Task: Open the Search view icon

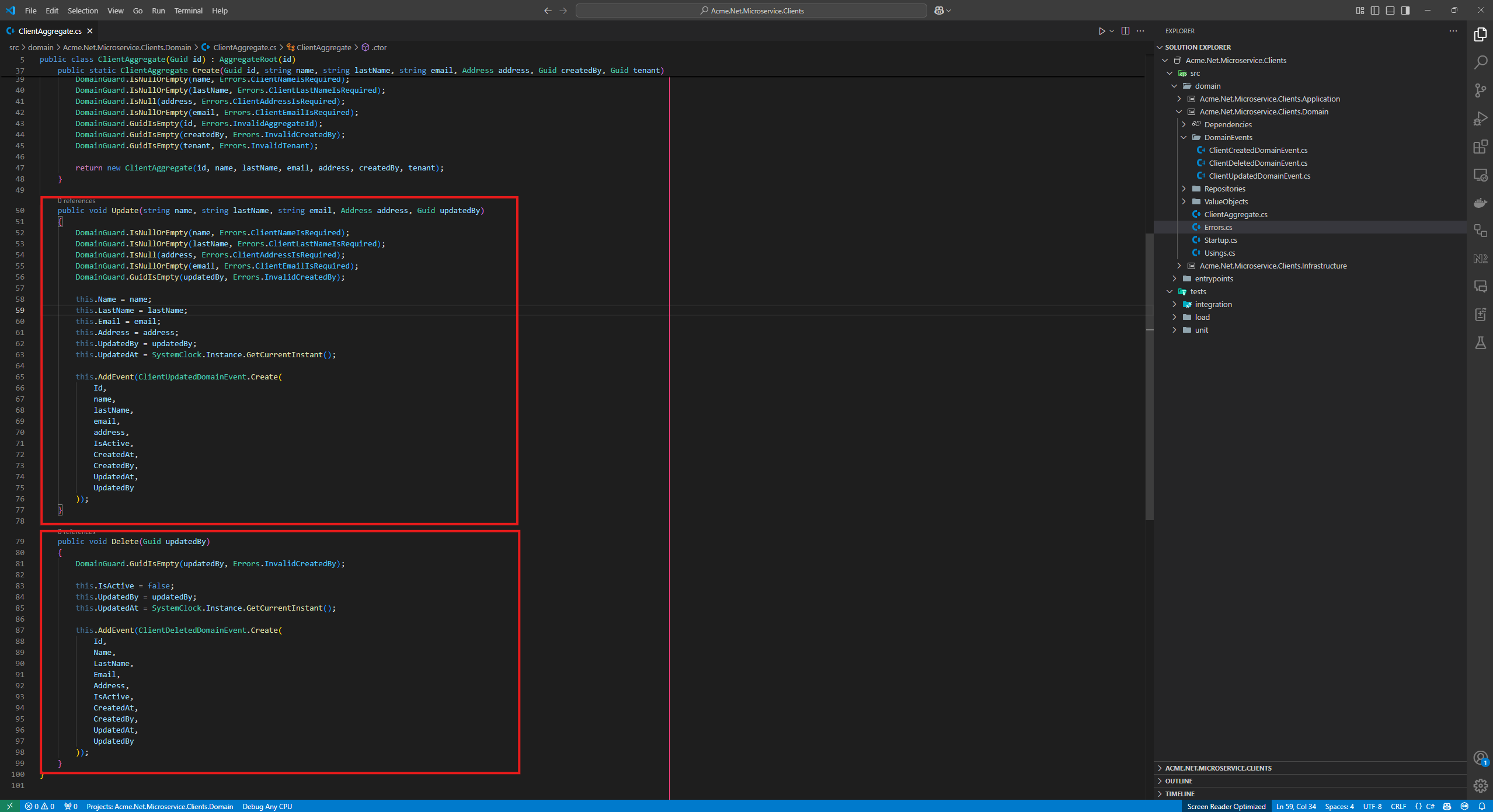Action: tap(1480, 62)
